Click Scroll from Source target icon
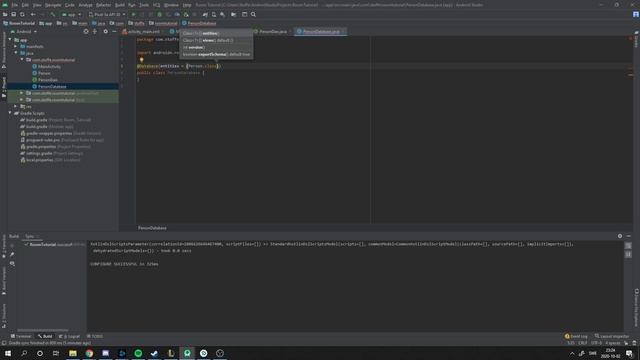This screenshot has height=360, width=640. tap(86, 31)
